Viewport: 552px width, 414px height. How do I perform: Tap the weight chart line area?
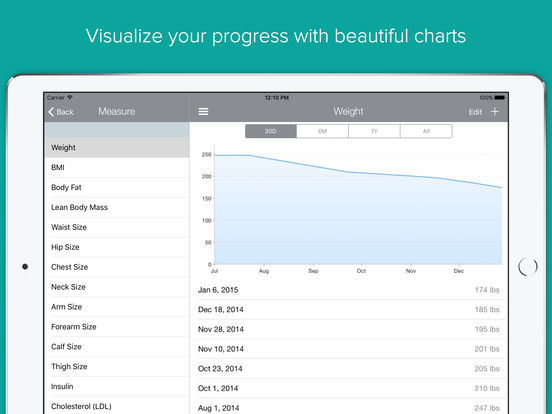358,209
